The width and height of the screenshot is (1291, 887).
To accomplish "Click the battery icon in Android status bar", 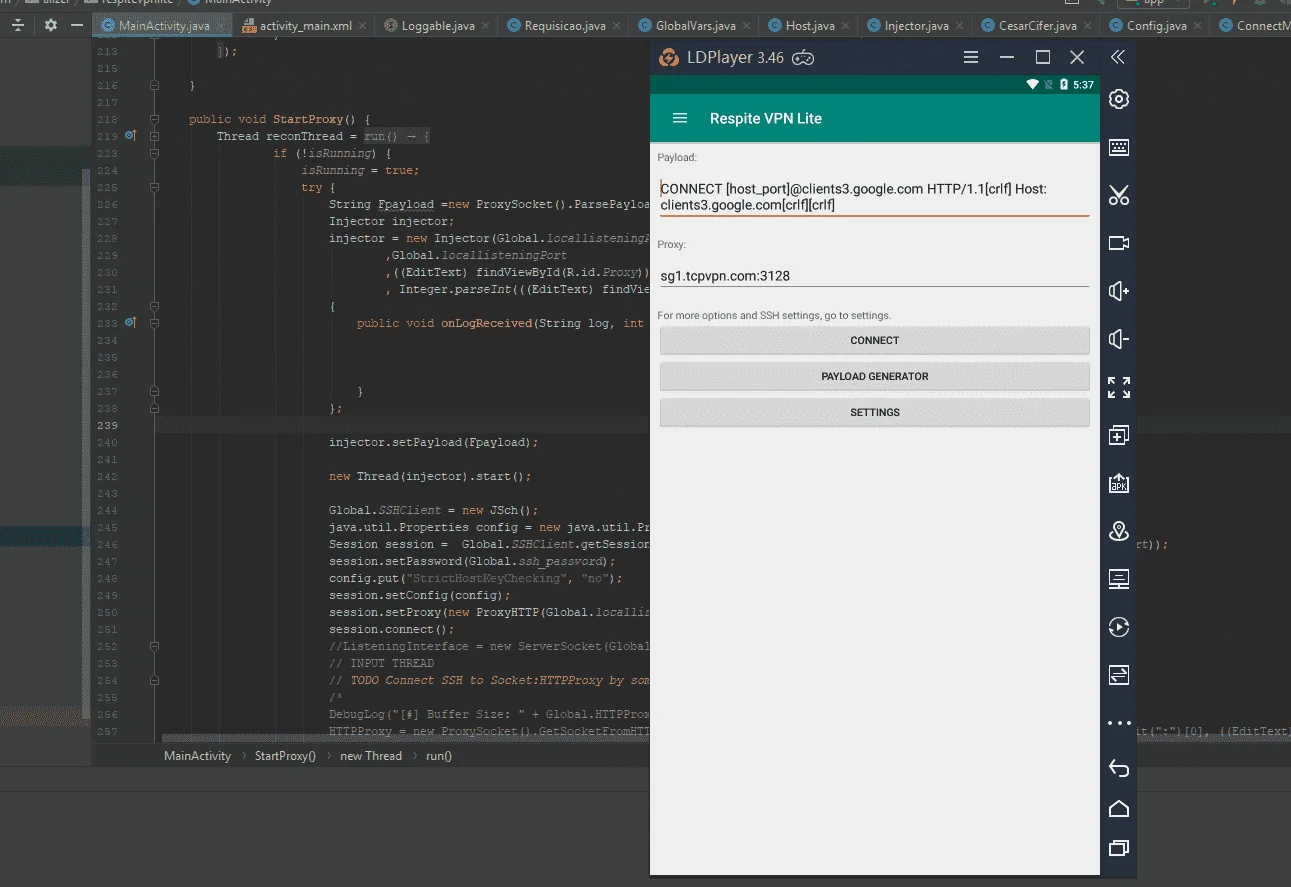I will 1063,85.
